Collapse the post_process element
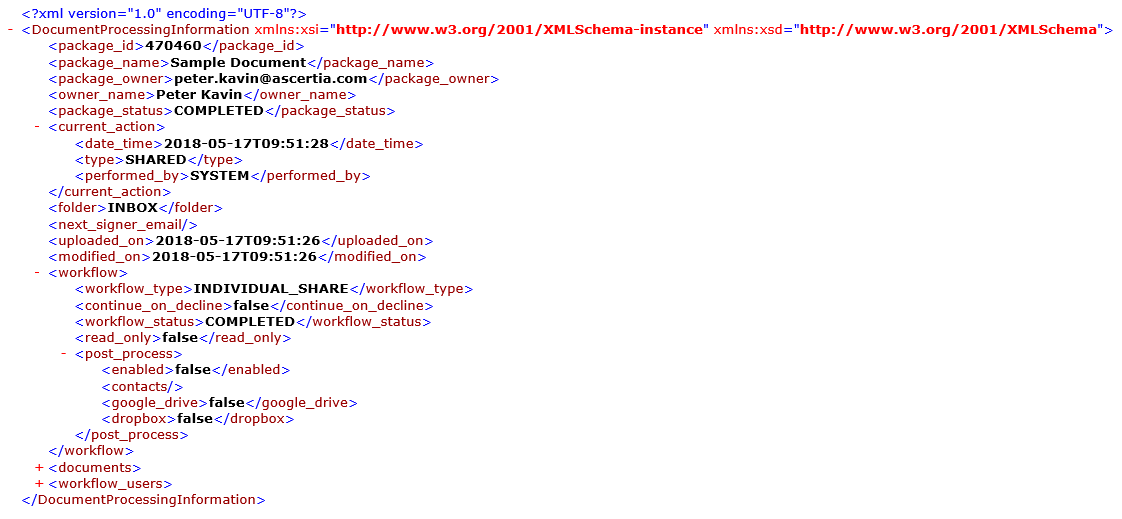 point(64,354)
